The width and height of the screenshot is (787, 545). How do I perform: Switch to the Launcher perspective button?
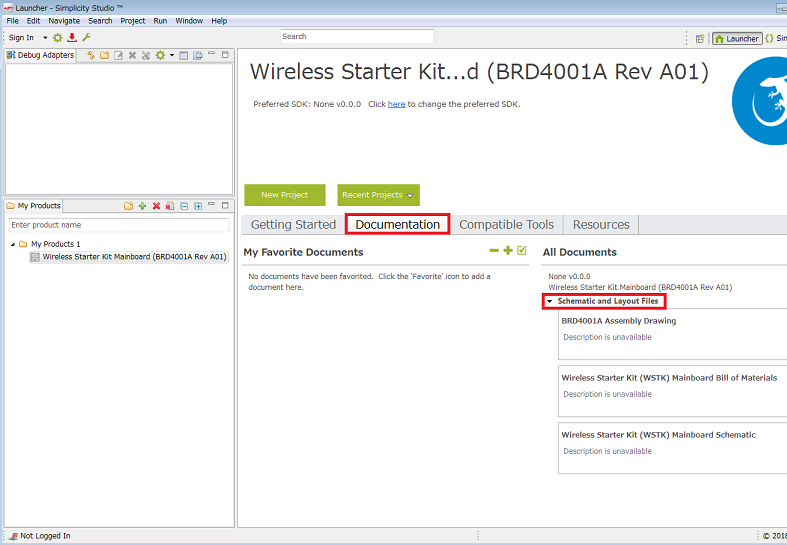tap(737, 39)
